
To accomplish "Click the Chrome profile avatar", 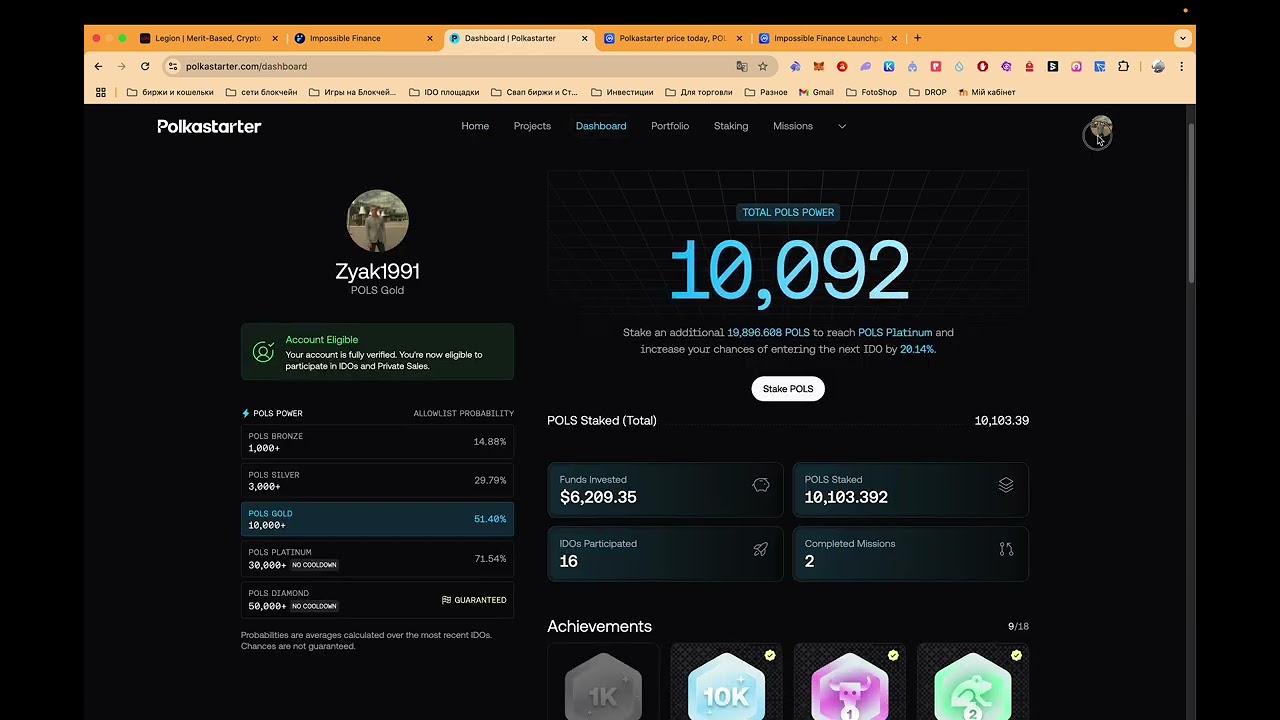I will click(1158, 66).
